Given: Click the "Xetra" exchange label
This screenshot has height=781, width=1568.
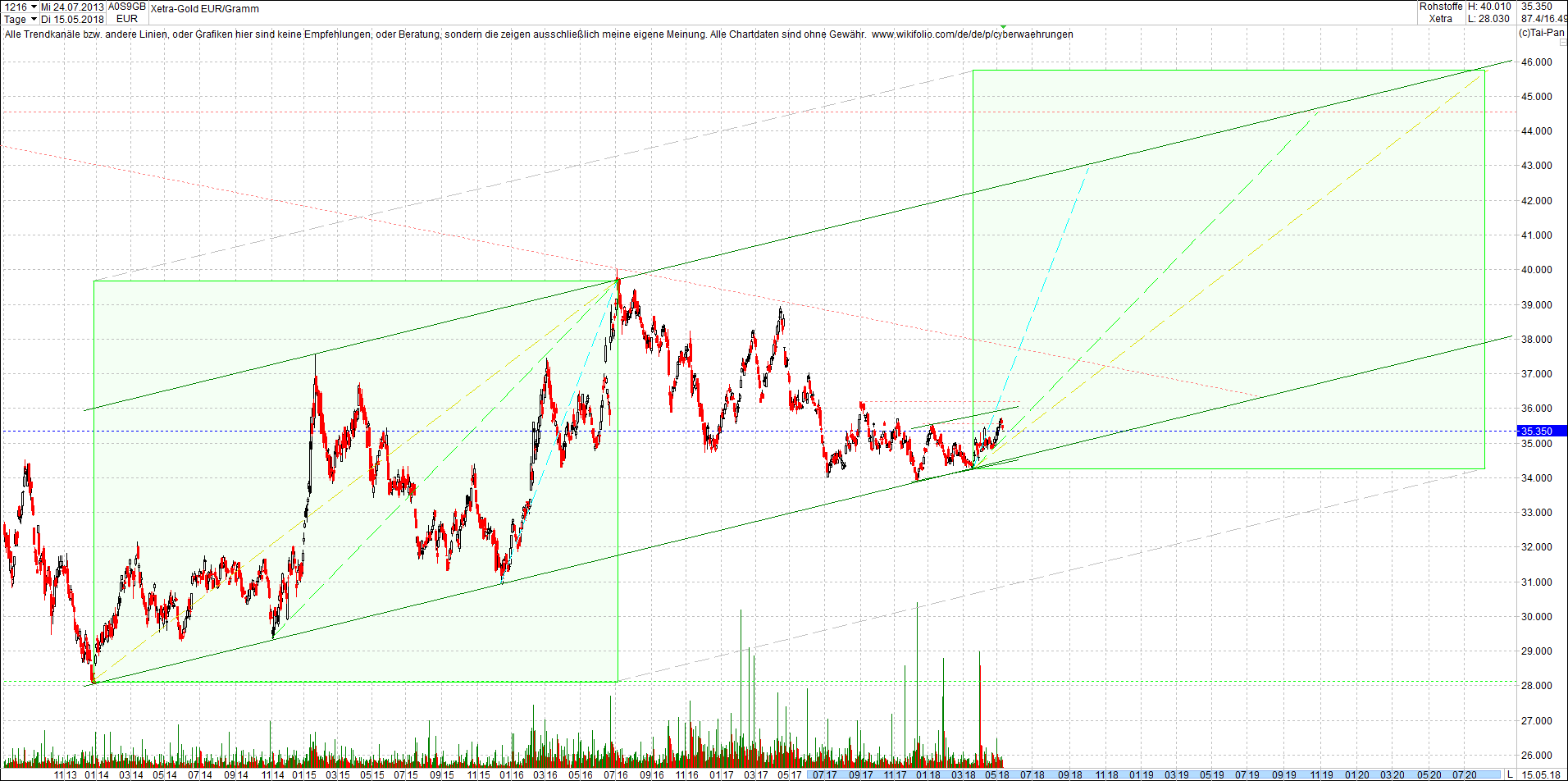Looking at the screenshot, I should coord(1440,18).
